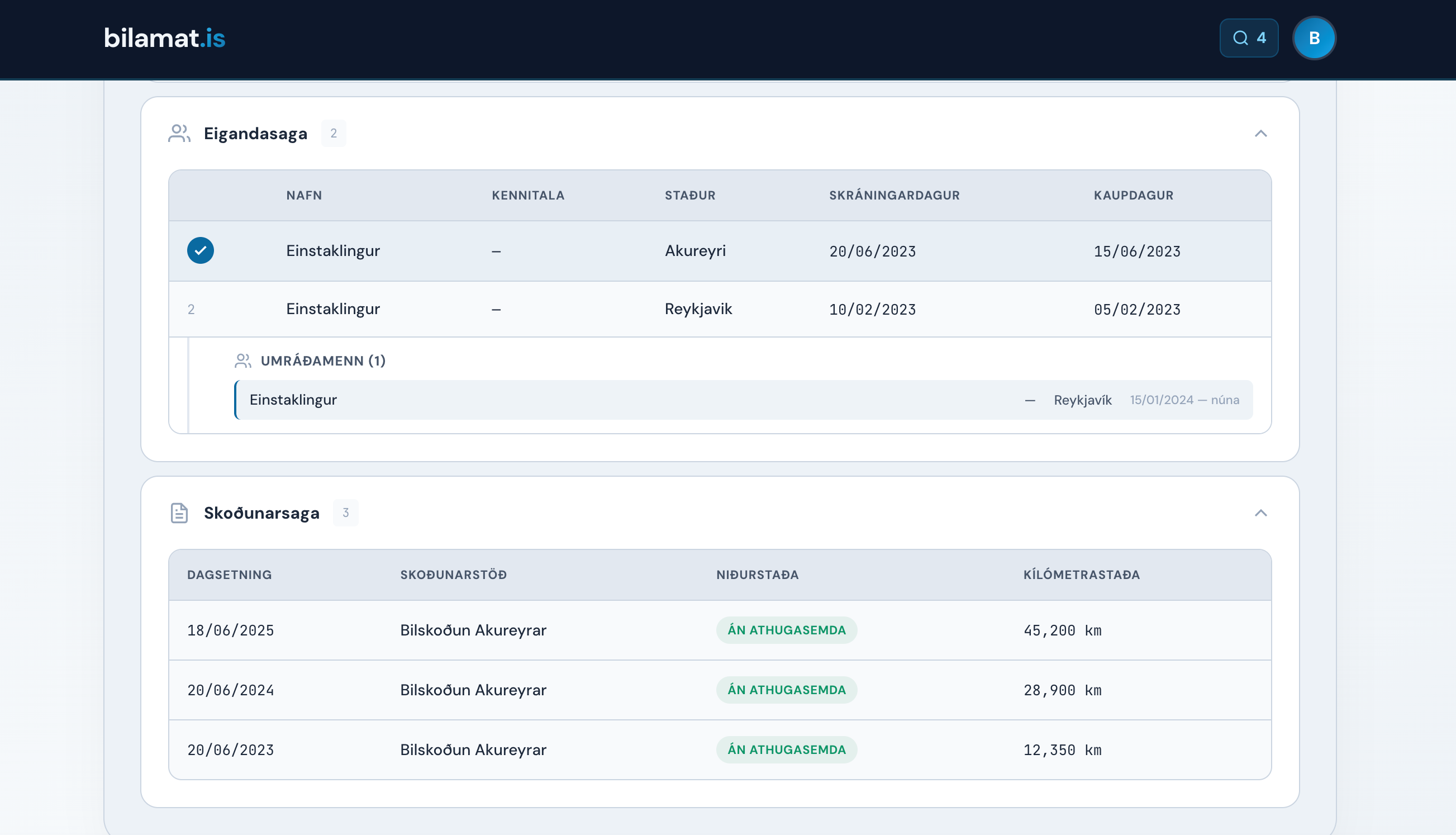Click the Kaupdagur column header

(1133, 196)
